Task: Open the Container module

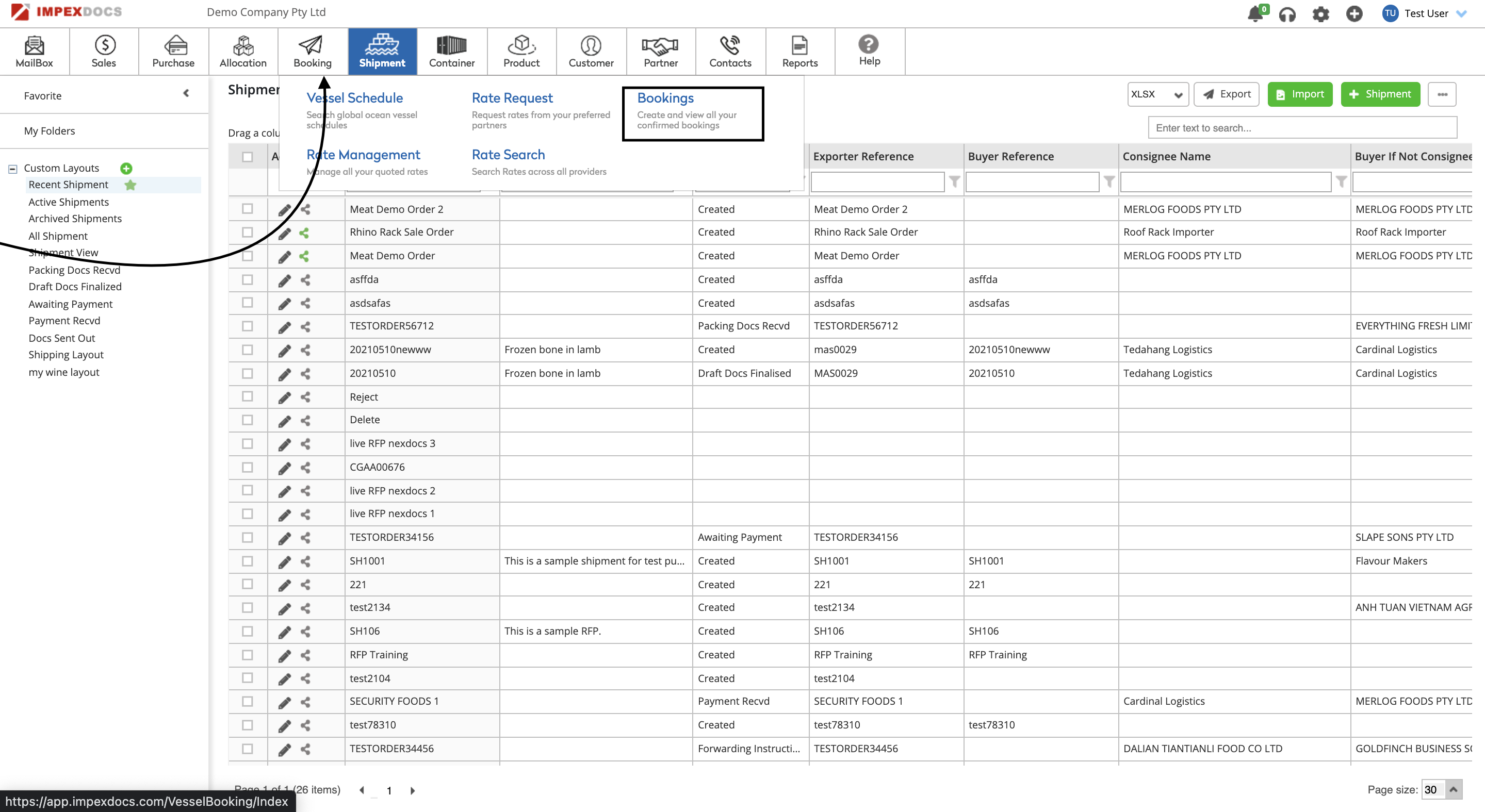Action: (451, 51)
